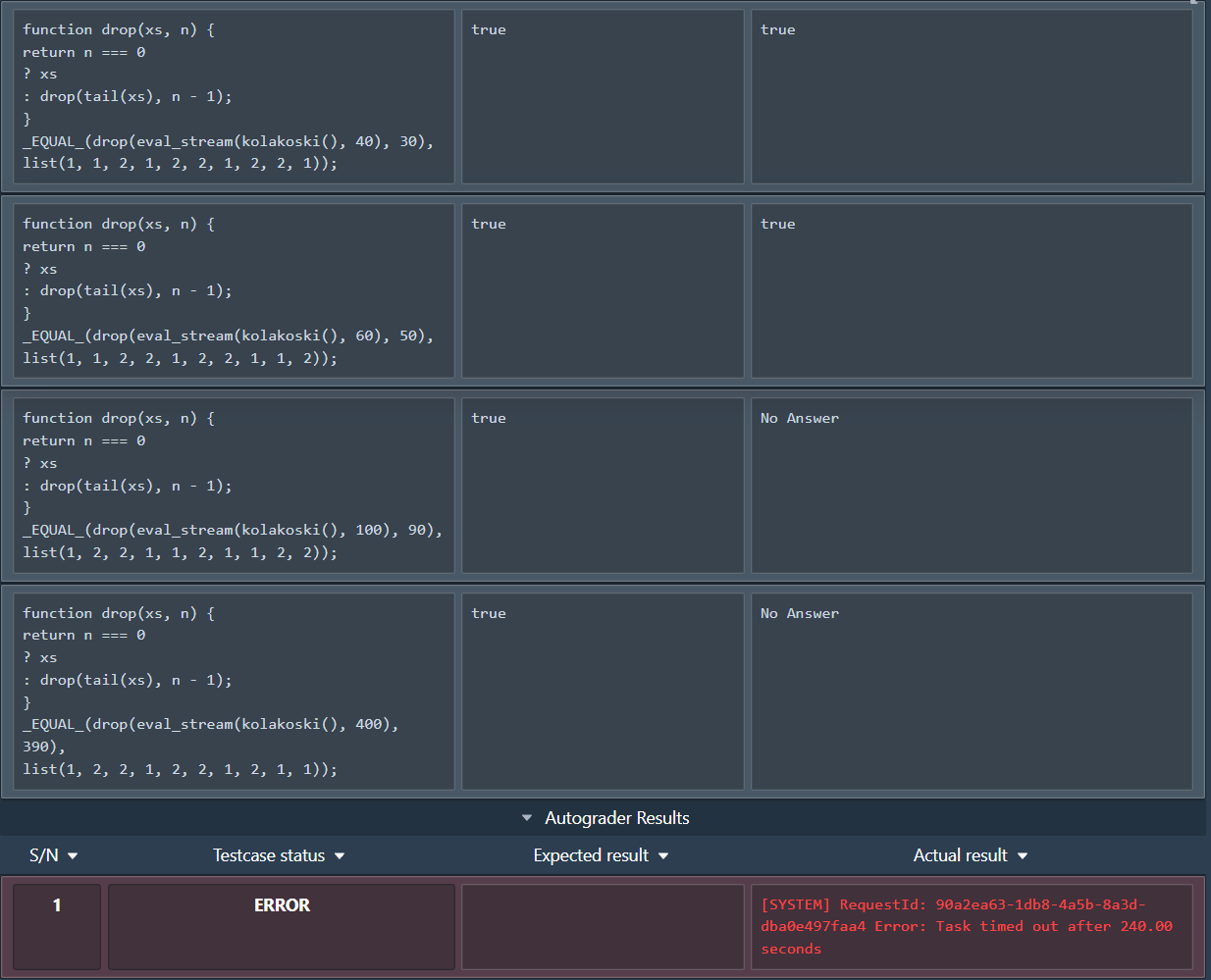Viewport: 1211px width, 980px height.
Task: Select the S/N column header label
Action: [x=44, y=855]
